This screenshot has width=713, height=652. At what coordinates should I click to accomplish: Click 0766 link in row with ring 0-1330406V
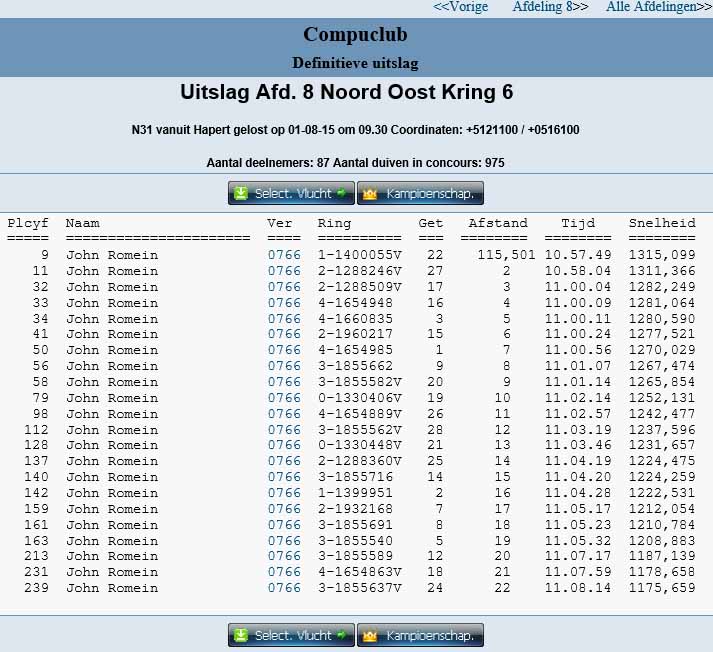click(284, 398)
